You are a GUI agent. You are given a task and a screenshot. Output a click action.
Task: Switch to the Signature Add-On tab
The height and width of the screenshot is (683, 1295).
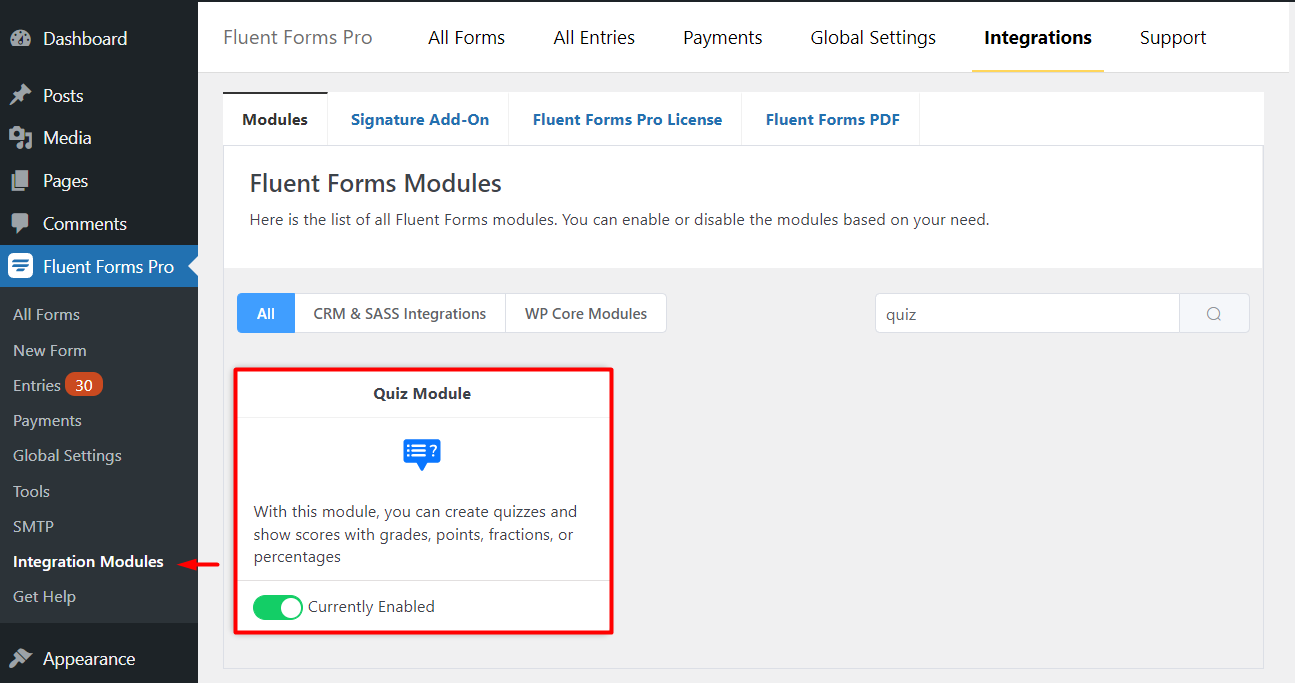(x=420, y=119)
